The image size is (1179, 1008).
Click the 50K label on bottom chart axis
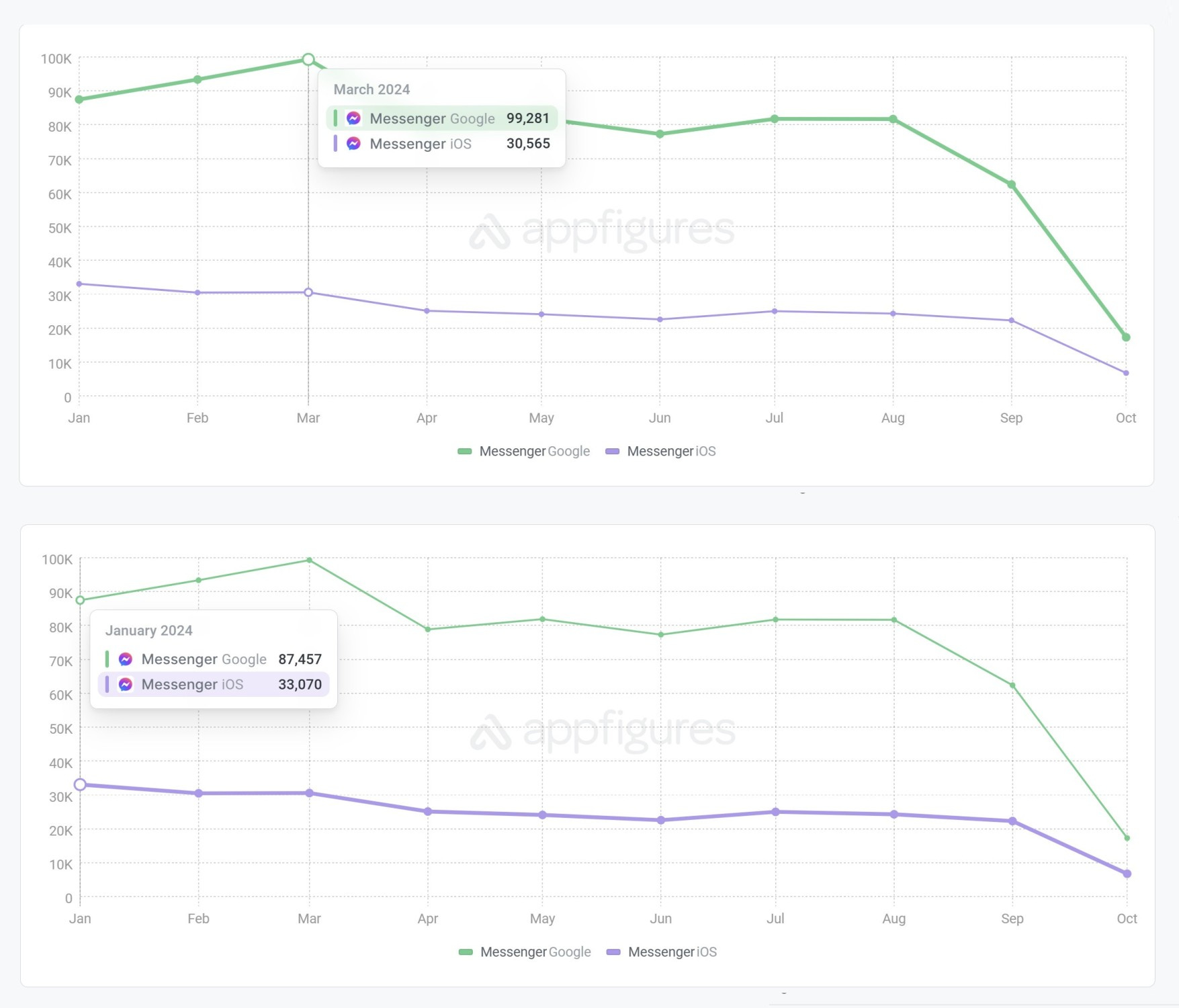pos(60,729)
